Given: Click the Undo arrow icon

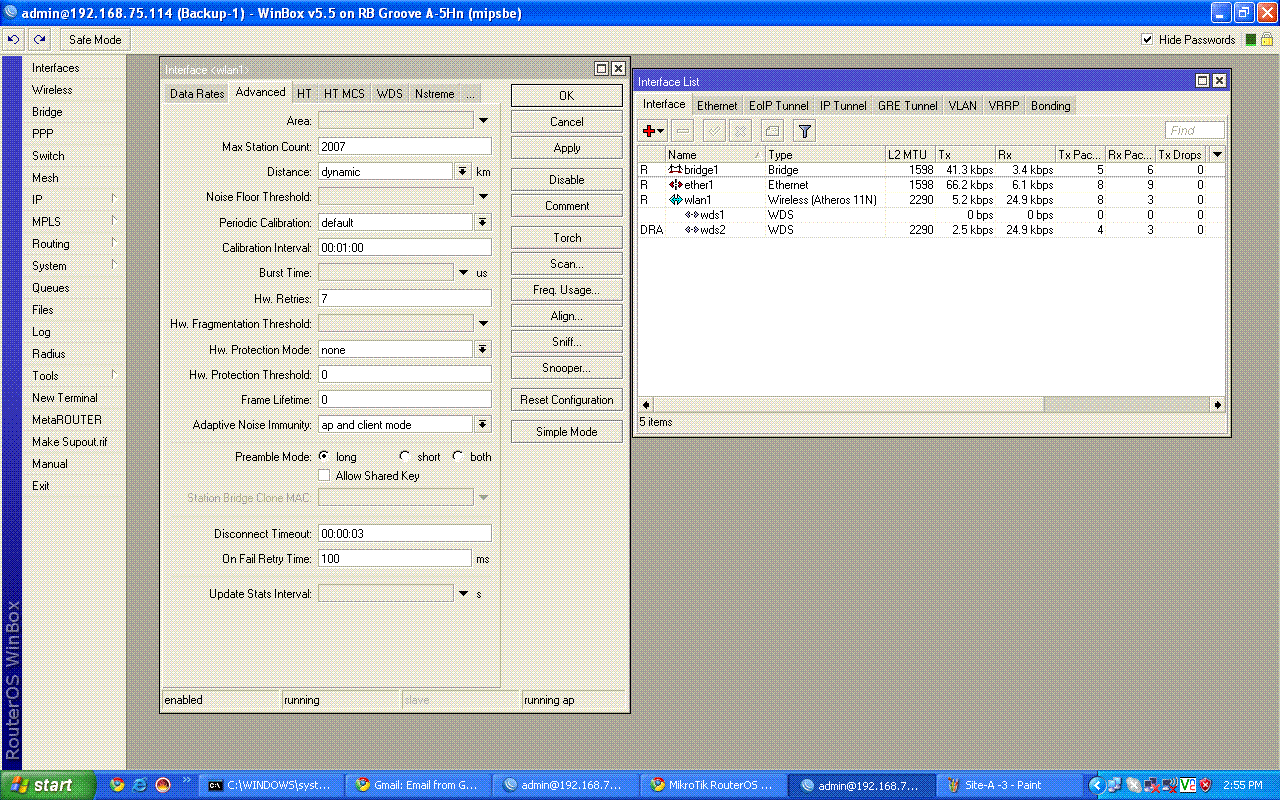Looking at the screenshot, I should [13, 40].
